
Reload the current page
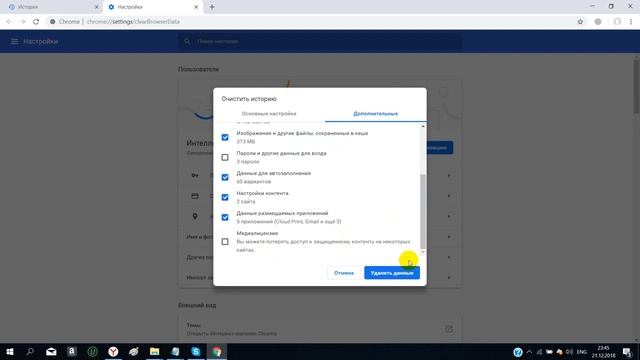point(36,22)
